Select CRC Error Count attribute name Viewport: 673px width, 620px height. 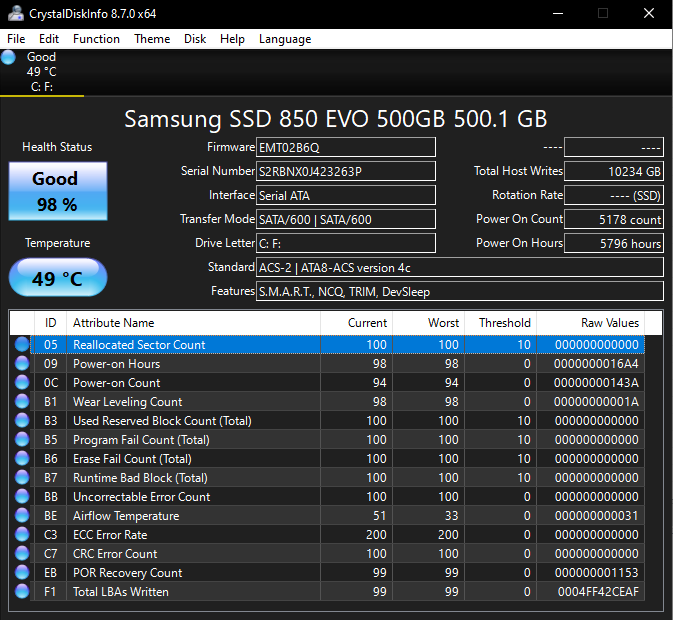click(115, 554)
